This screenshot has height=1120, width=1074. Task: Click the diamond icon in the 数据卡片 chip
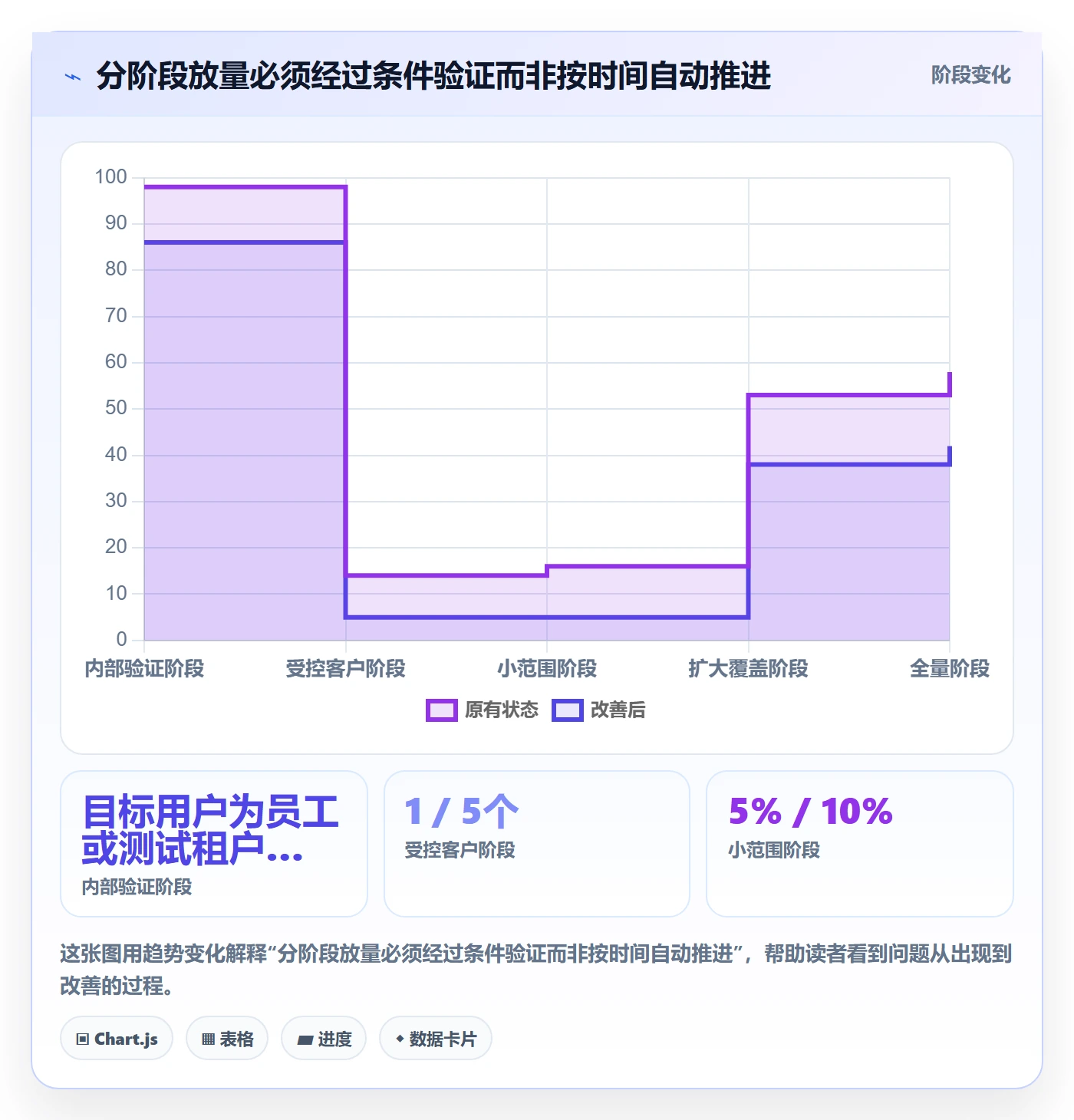coord(400,1039)
